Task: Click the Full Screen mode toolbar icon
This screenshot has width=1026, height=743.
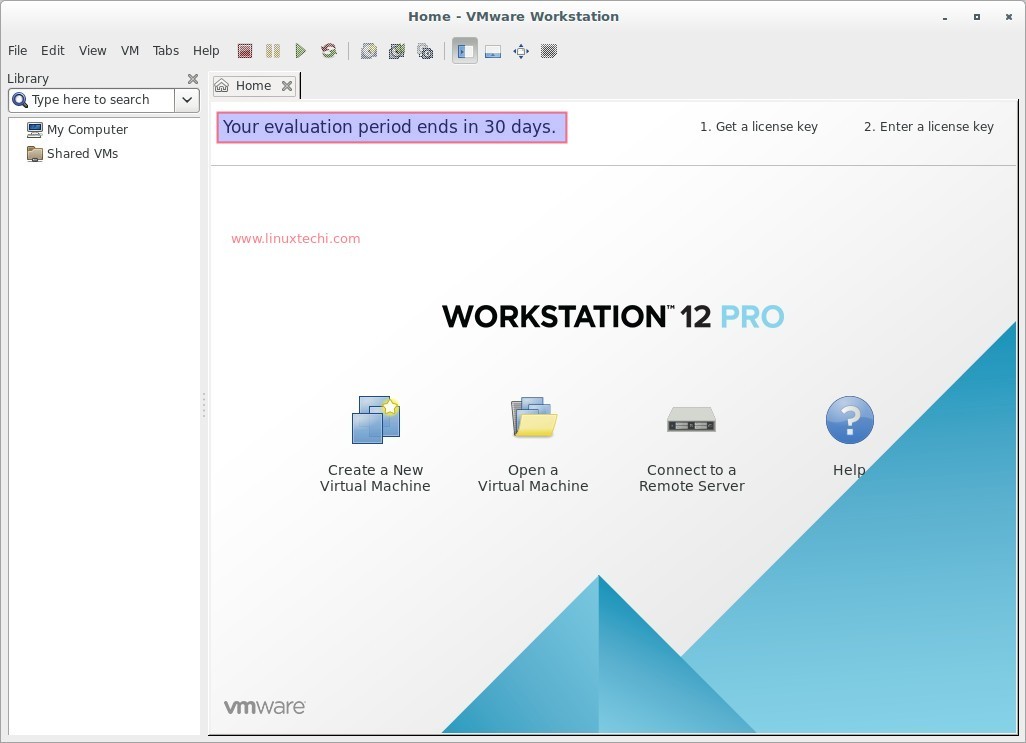Action: click(521, 51)
